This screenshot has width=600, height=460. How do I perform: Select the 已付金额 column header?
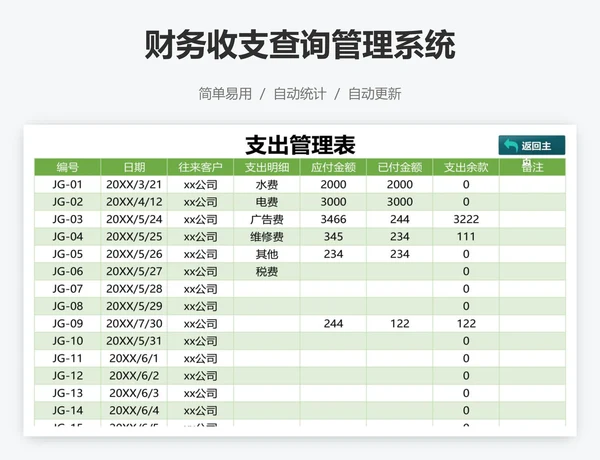399,167
